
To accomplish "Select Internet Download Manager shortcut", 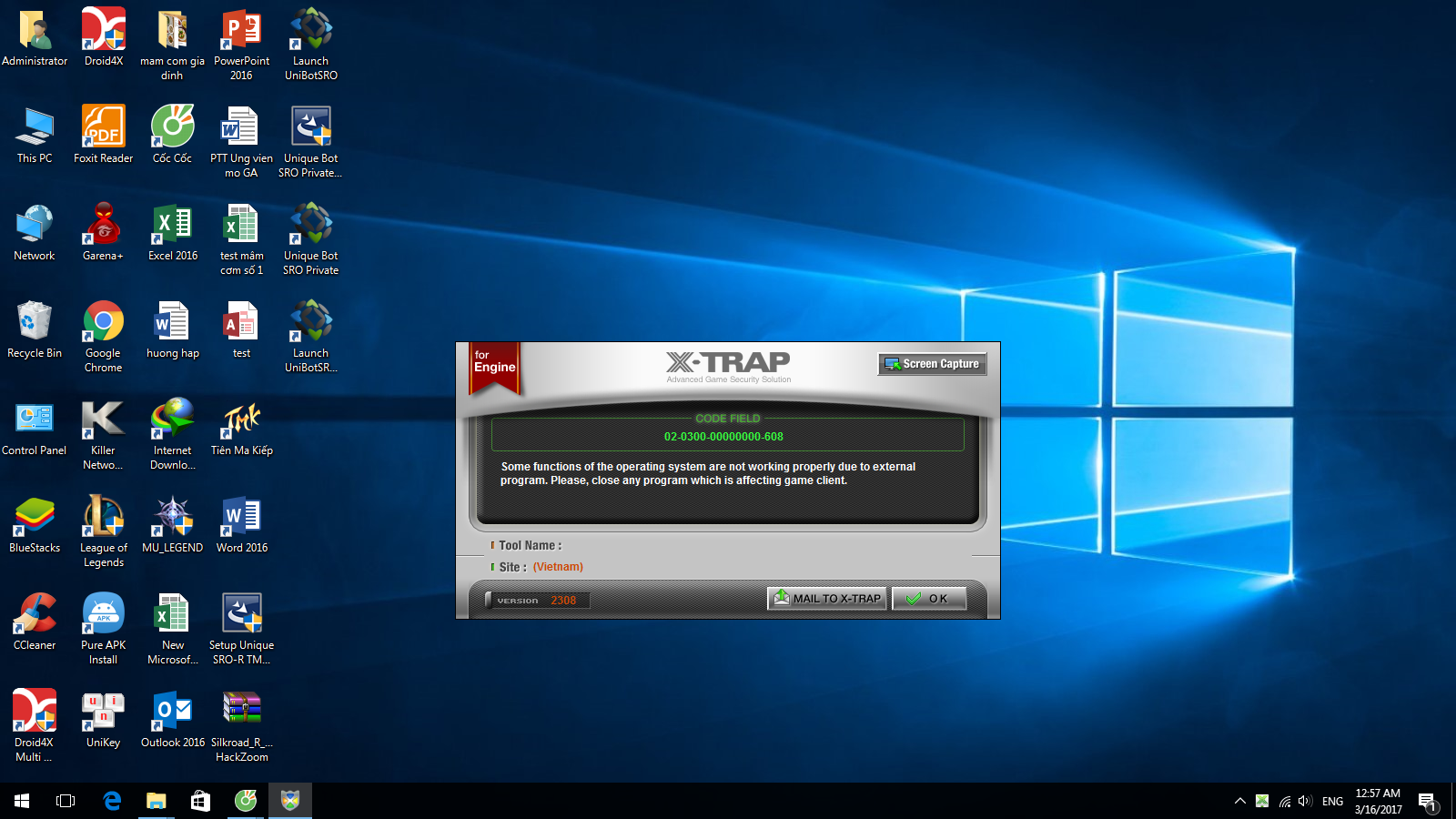I will [x=172, y=435].
